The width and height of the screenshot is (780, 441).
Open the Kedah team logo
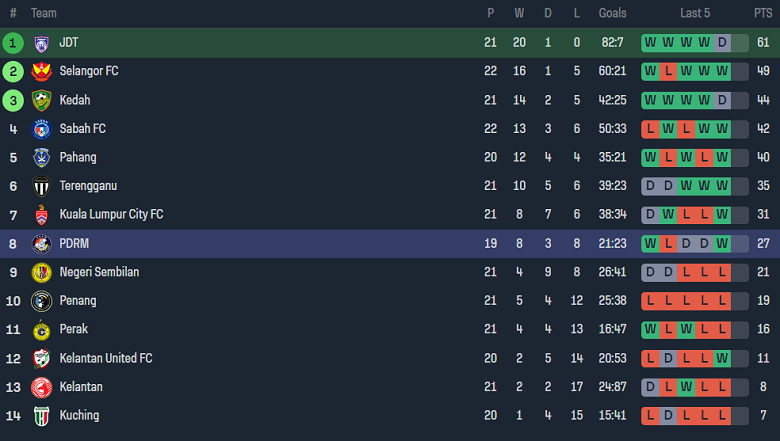tap(41, 100)
